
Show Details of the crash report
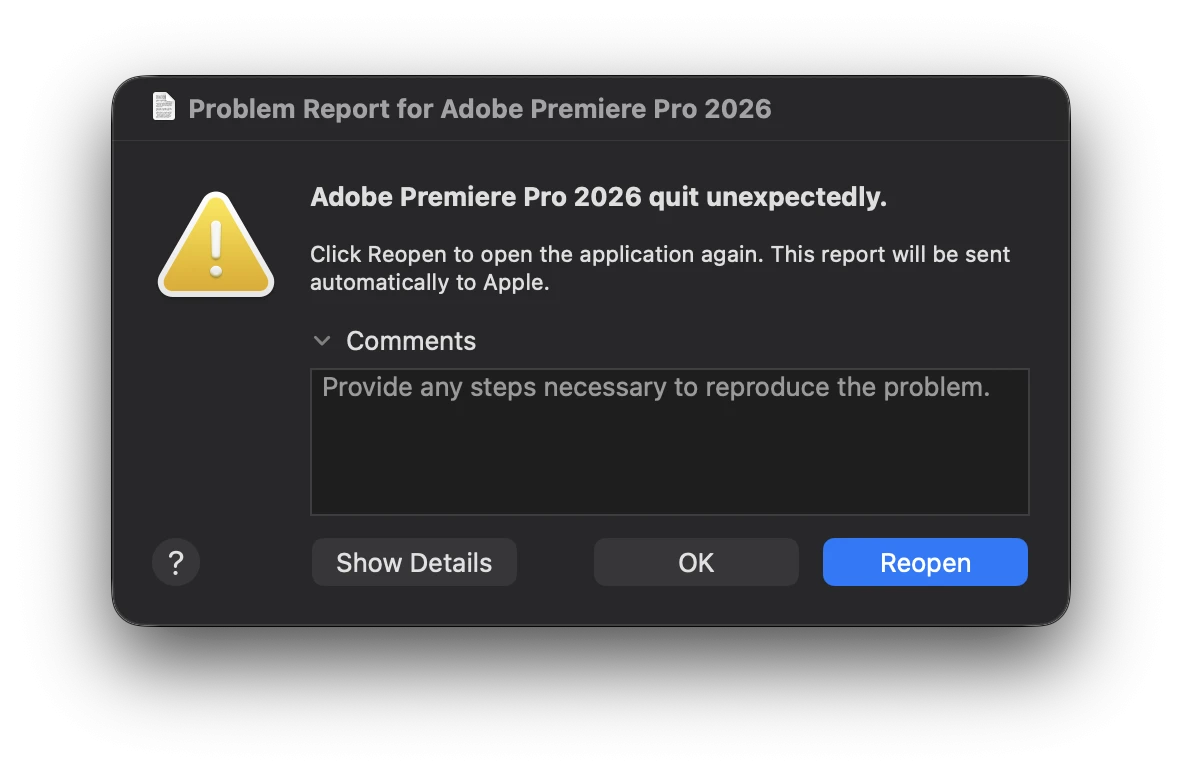pos(414,562)
